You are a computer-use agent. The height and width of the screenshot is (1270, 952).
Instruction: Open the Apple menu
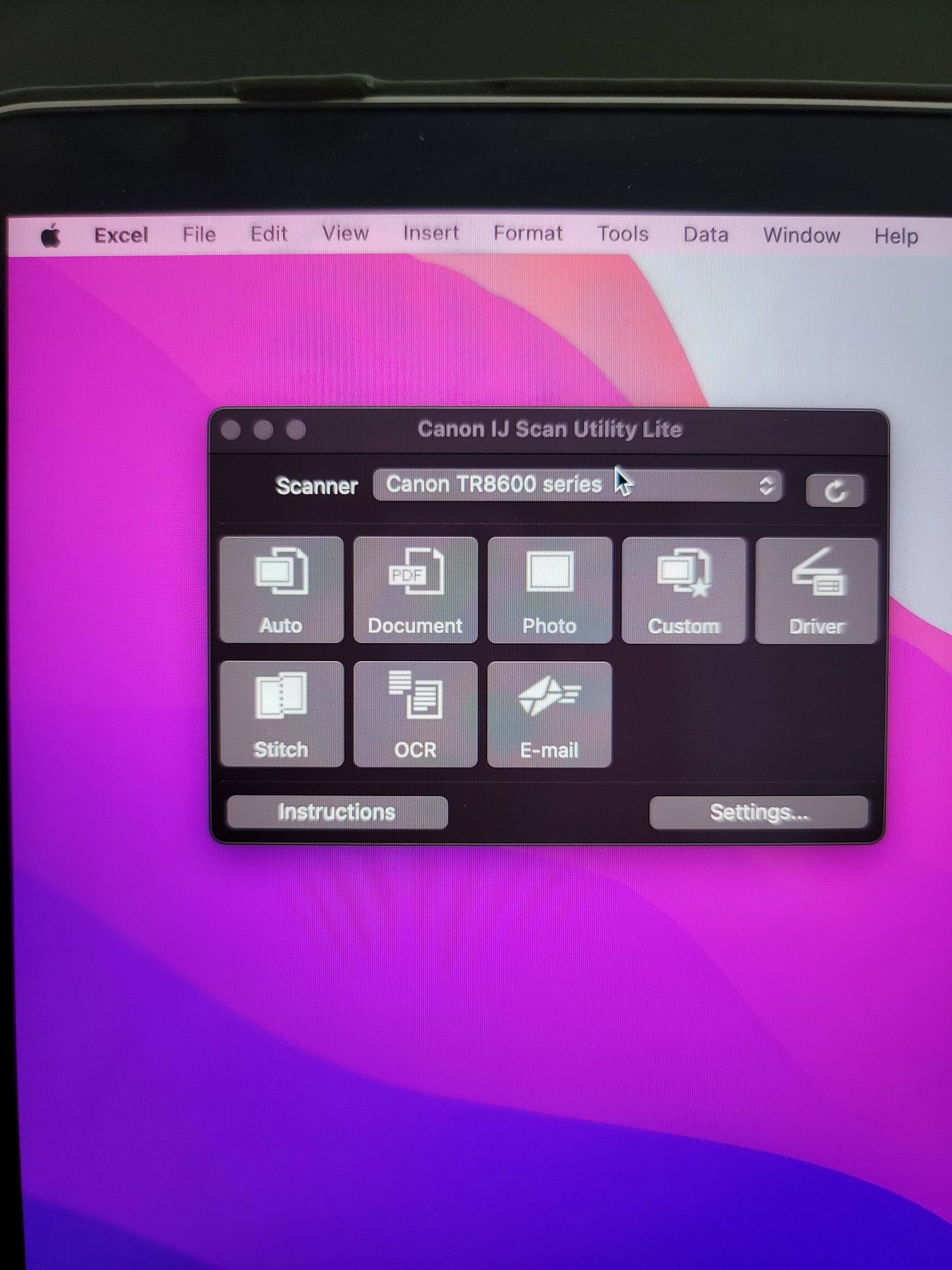pyautogui.click(x=51, y=236)
